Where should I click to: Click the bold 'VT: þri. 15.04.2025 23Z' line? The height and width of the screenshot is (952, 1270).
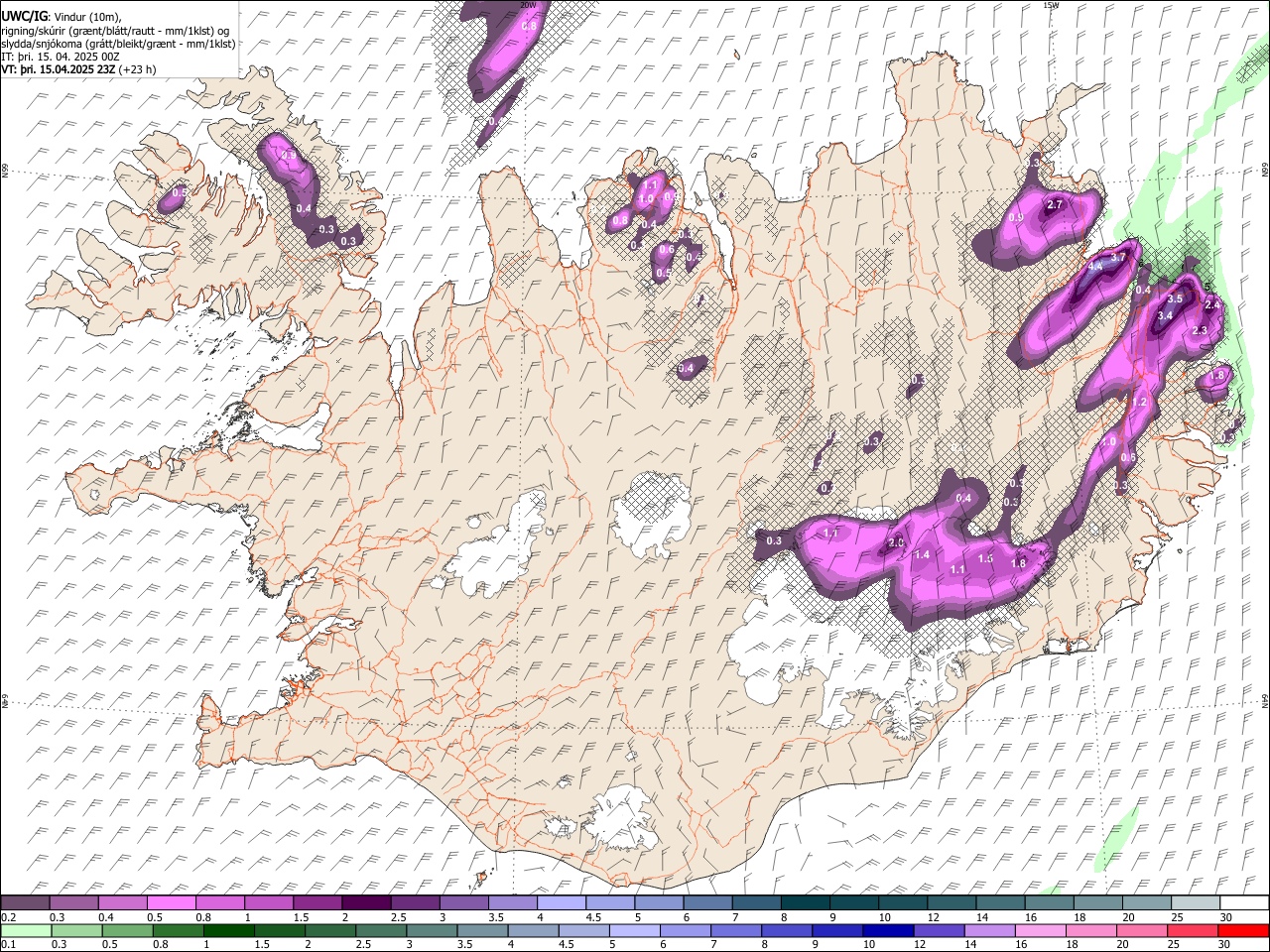click(58, 70)
